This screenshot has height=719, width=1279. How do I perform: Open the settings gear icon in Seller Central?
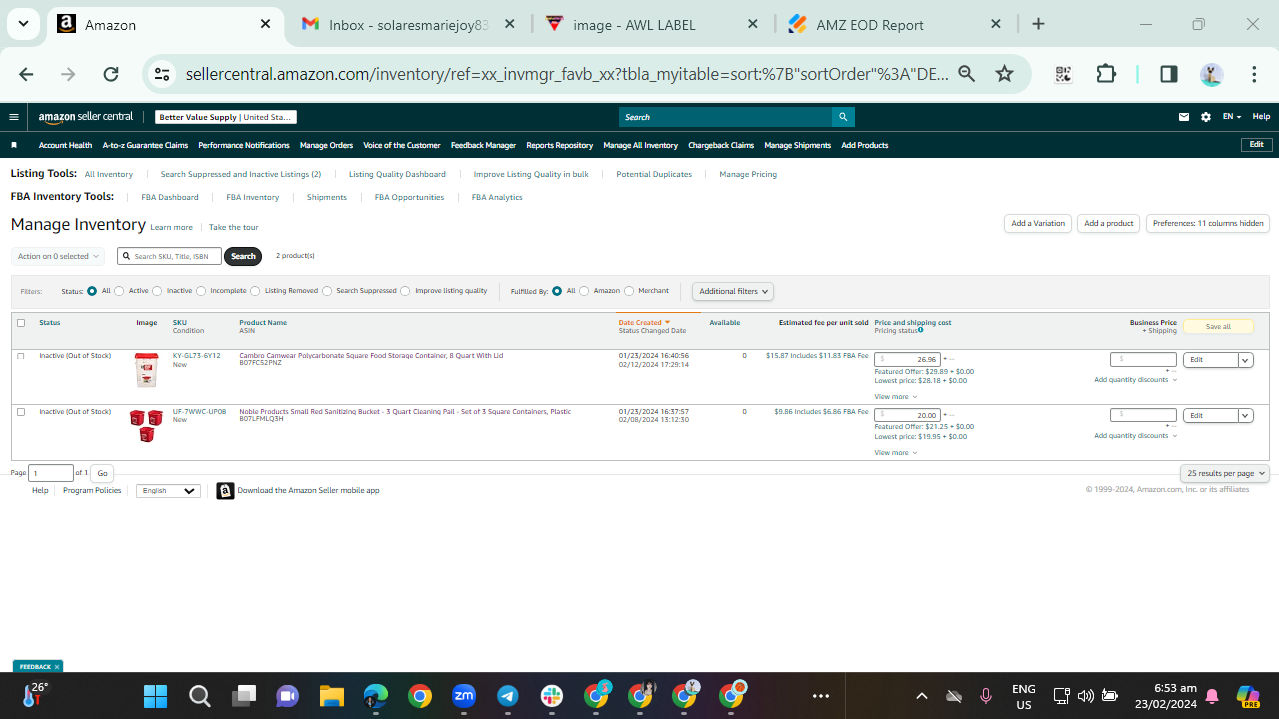1206,117
